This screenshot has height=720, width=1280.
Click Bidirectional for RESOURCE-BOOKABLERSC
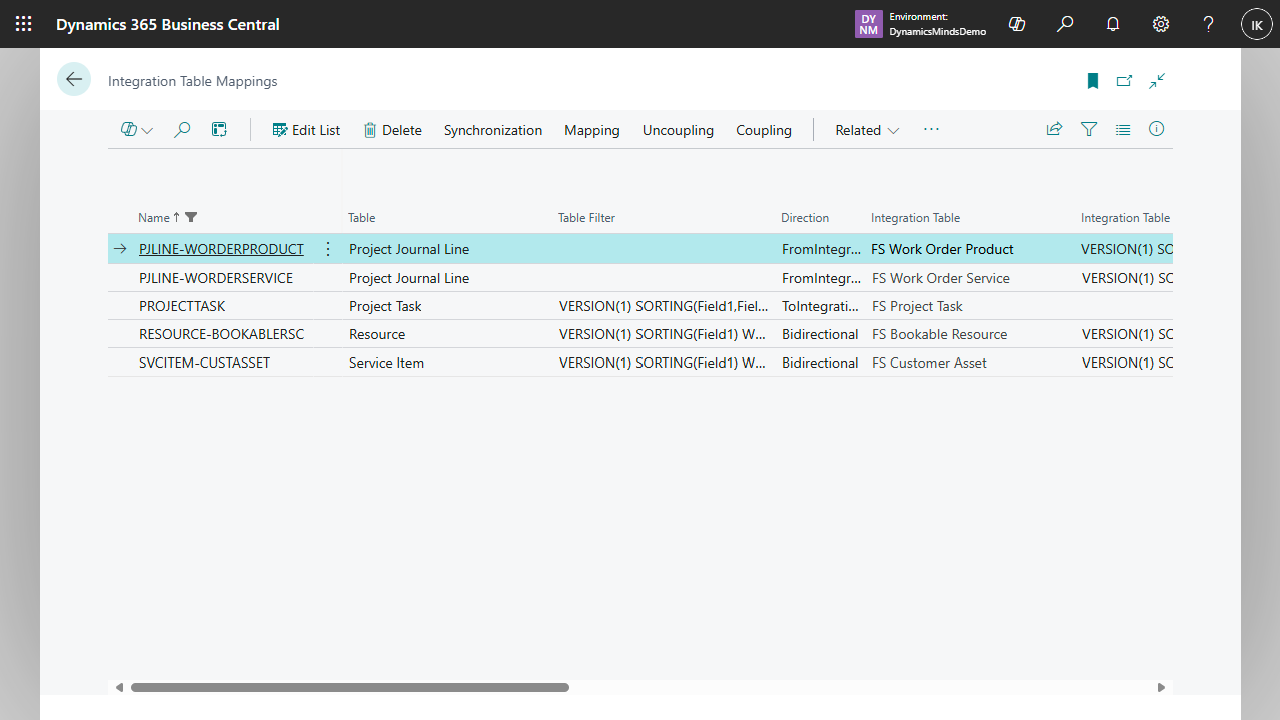pyautogui.click(x=820, y=334)
